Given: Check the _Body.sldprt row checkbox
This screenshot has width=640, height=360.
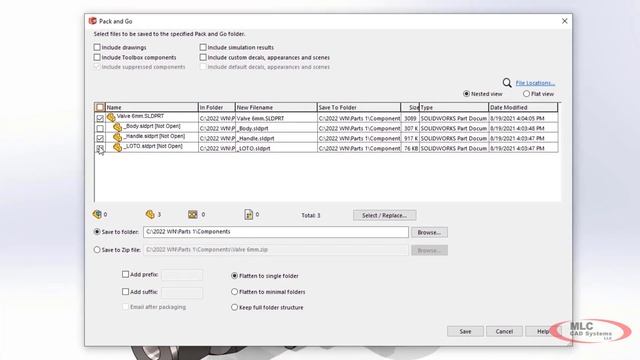Looking at the screenshot, I should pos(100,128).
